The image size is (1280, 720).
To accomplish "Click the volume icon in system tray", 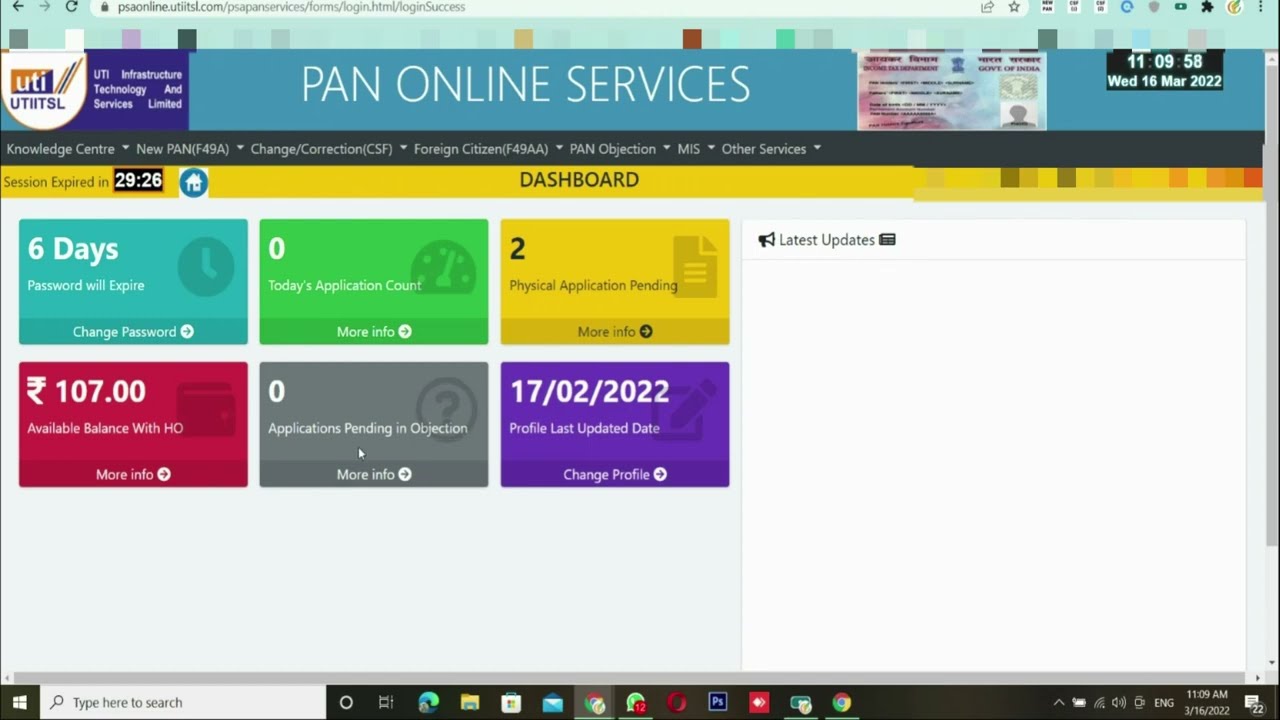I will tap(1118, 703).
